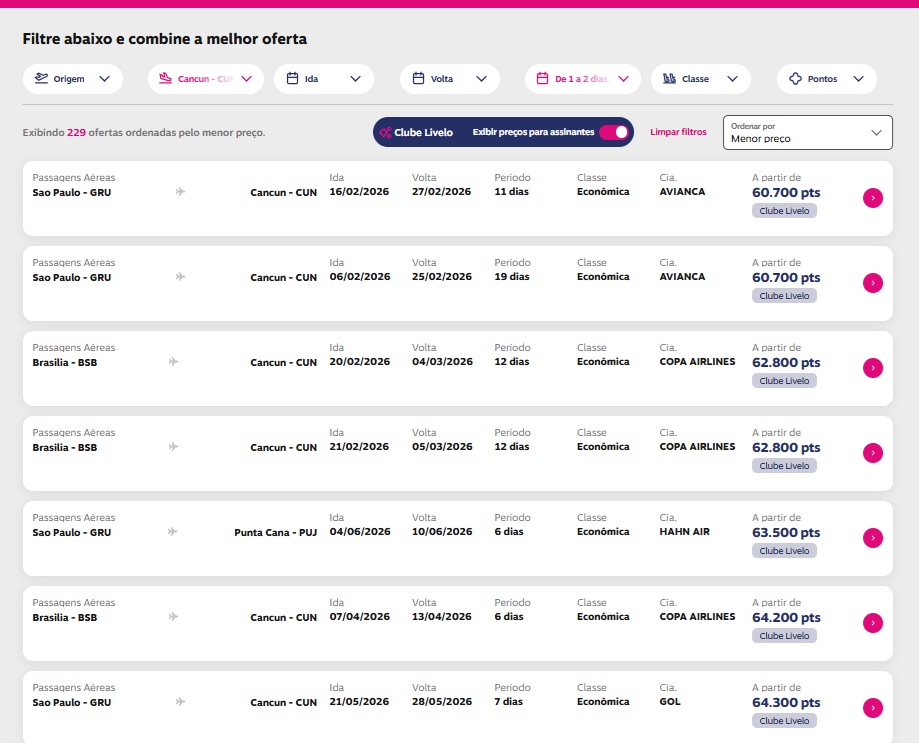Click the landing plane icon in Cancun filter
The height and width of the screenshot is (743, 919).
[165, 79]
